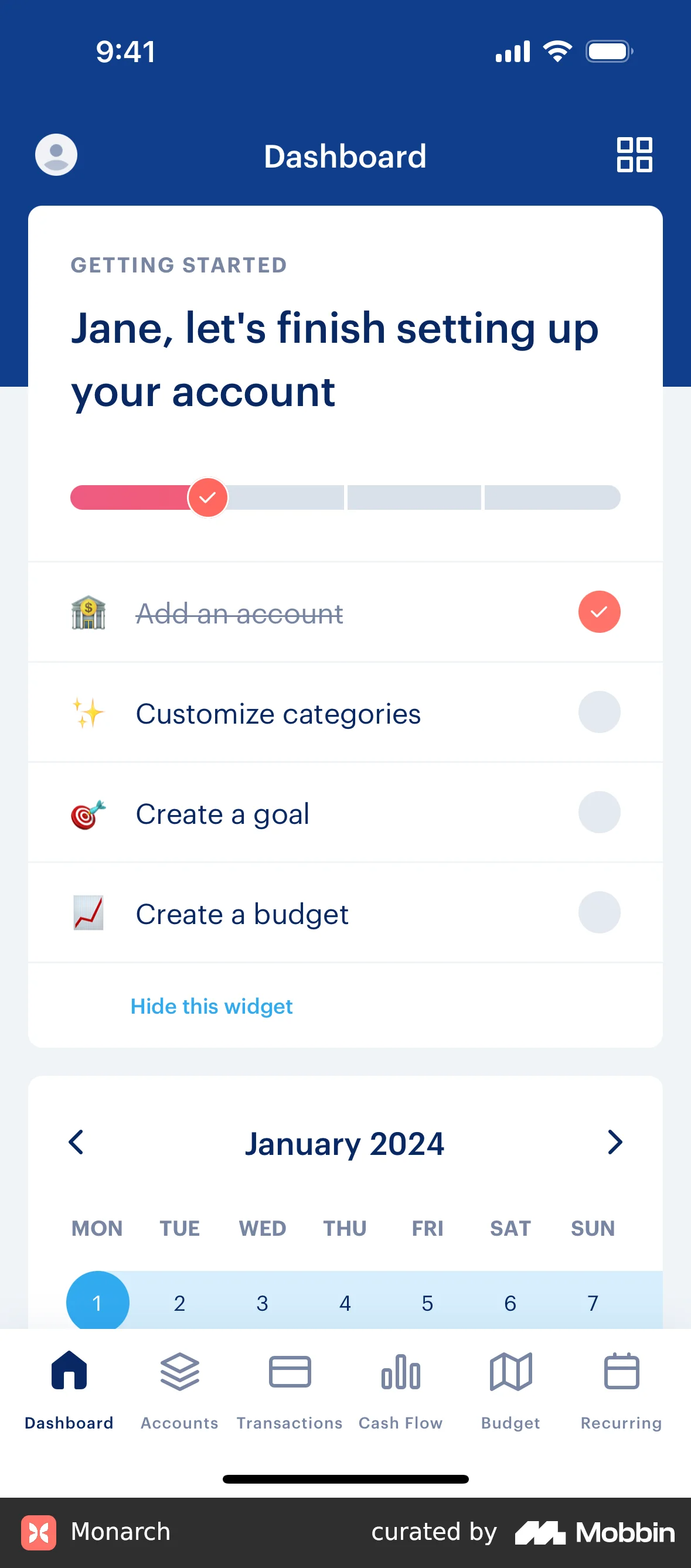Open the user profile avatar
This screenshot has width=691, height=1568.
point(56,155)
